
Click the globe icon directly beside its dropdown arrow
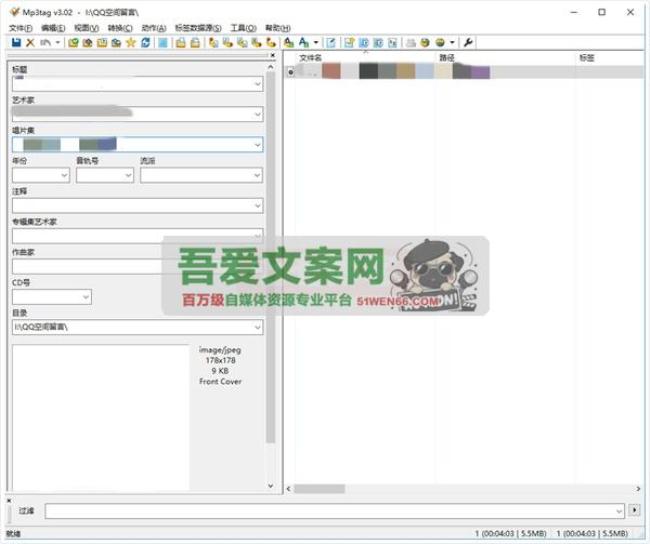point(440,42)
